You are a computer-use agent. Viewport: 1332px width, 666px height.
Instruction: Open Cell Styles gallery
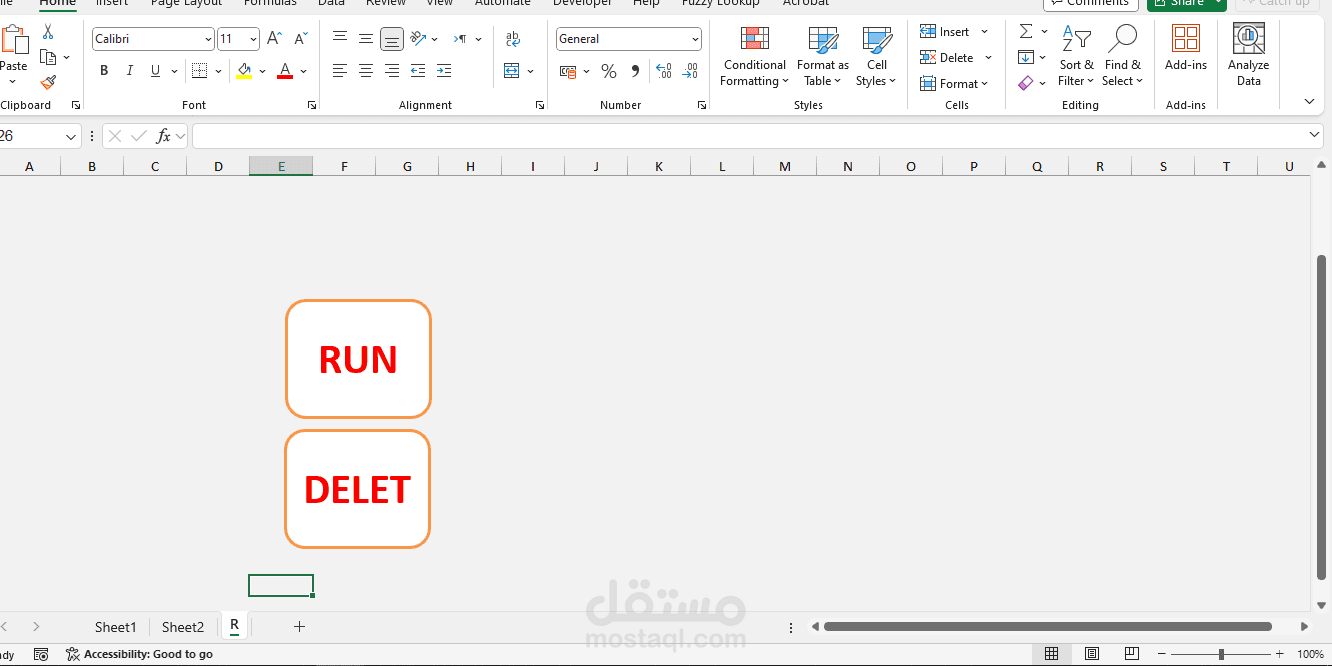tap(876, 57)
